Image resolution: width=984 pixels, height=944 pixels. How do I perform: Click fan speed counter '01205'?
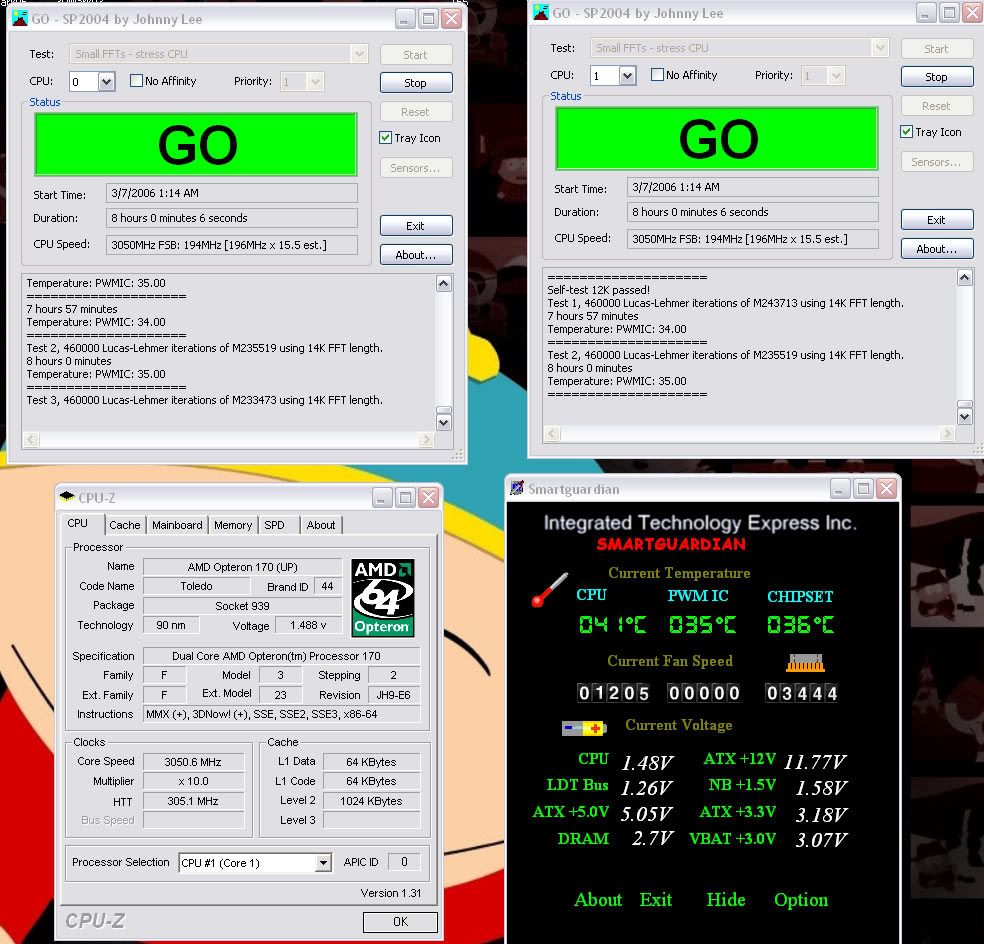coord(613,693)
